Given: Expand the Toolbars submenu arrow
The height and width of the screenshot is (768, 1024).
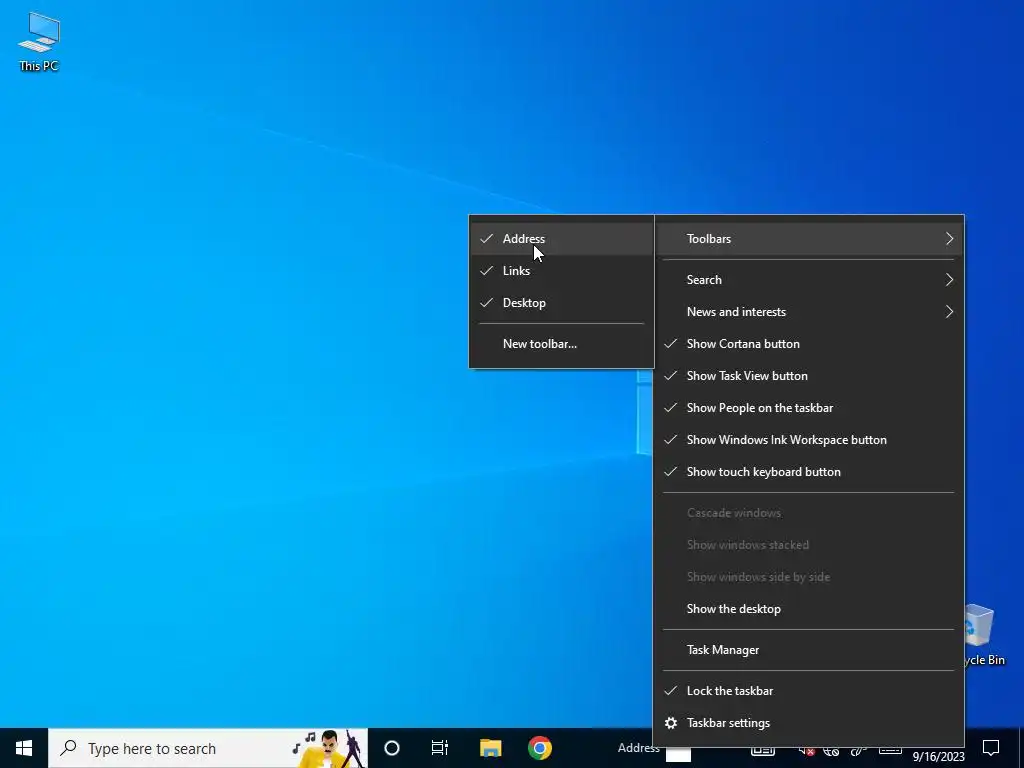Looking at the screenshot, I should (950, 239).
